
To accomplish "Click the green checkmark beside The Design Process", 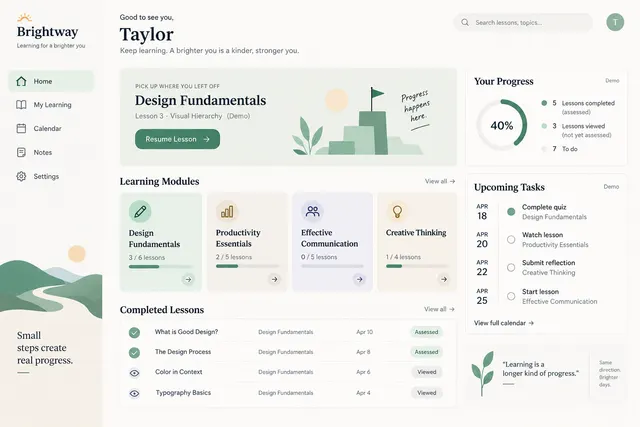I will (x=134, y=352).
